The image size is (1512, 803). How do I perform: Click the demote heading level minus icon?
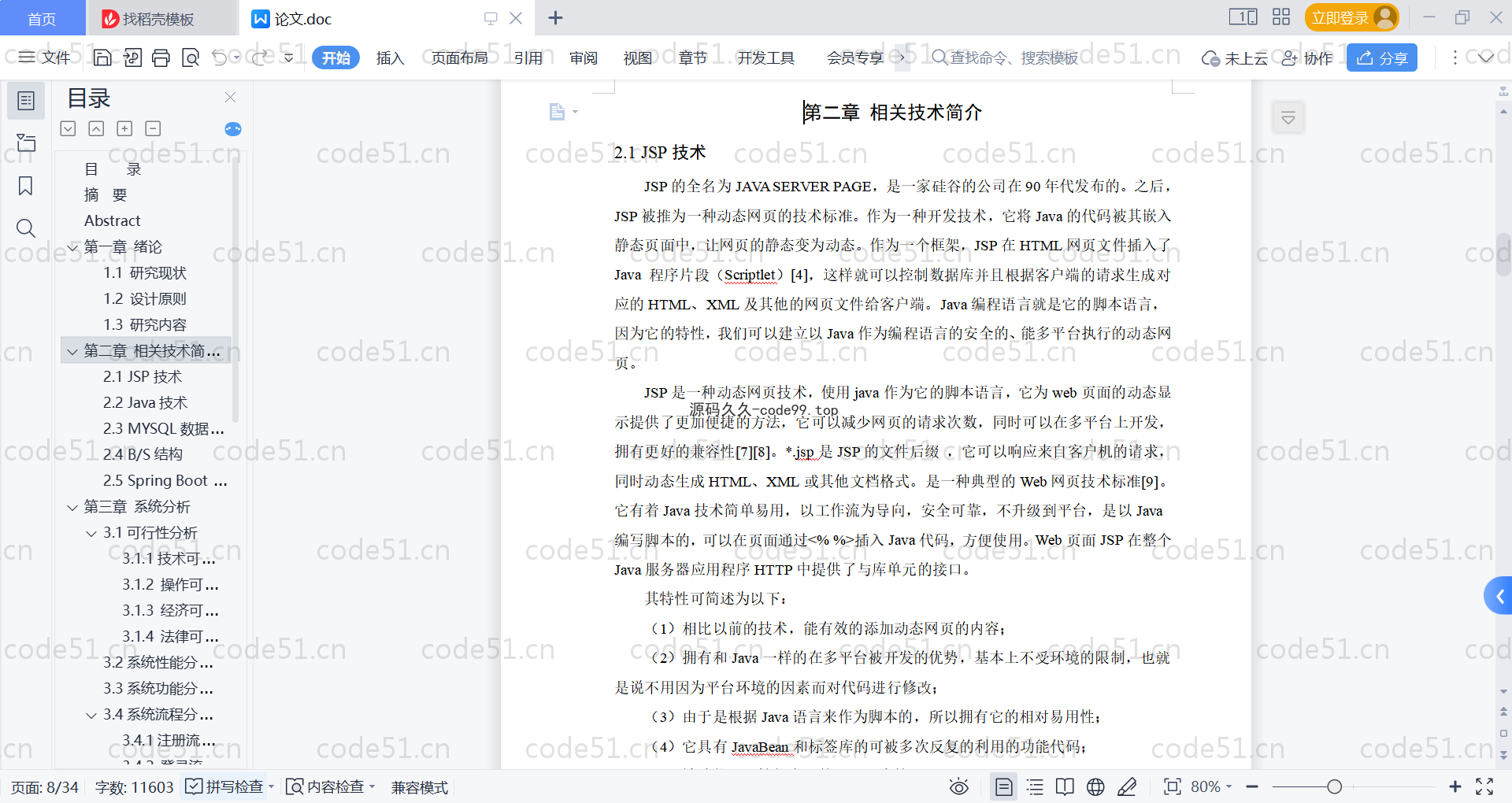click(x=153, y=128)
